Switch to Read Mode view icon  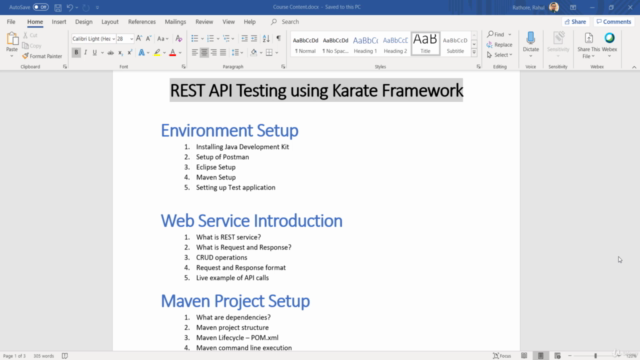pos(524,356)
